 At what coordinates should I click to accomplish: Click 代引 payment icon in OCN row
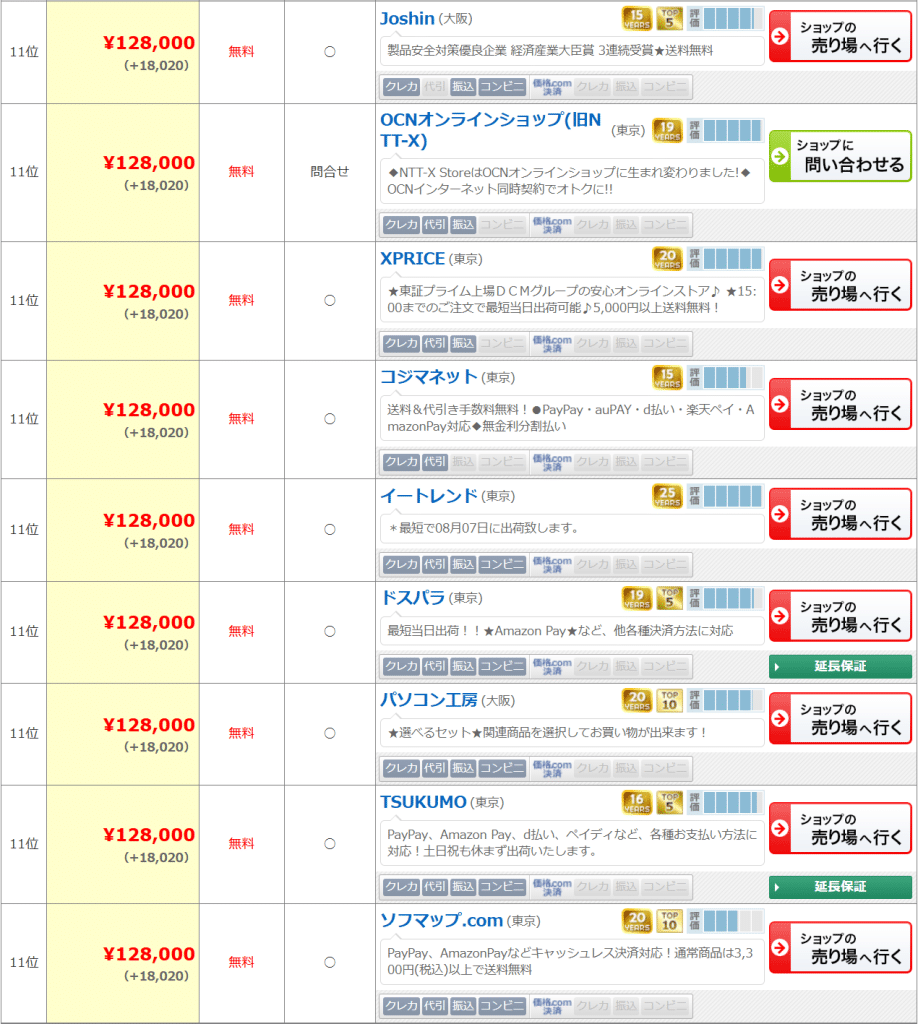coord(435,225)
